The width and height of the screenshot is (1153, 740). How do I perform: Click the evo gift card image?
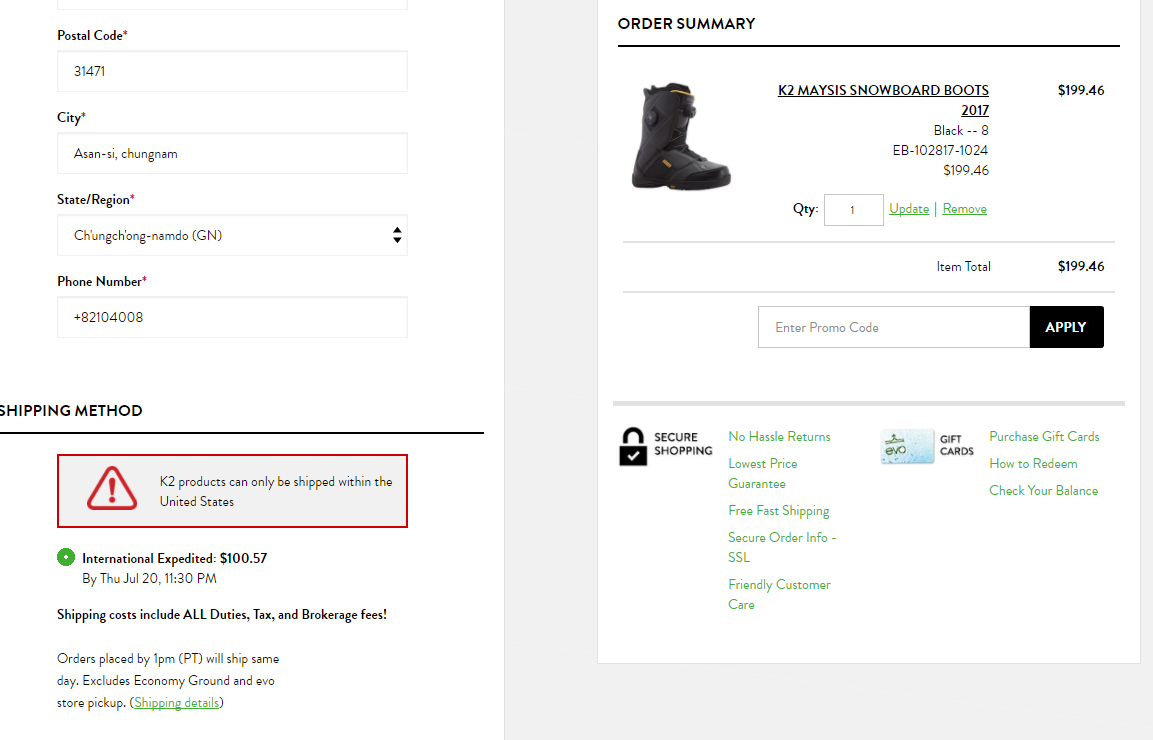(x=907, y=447)
